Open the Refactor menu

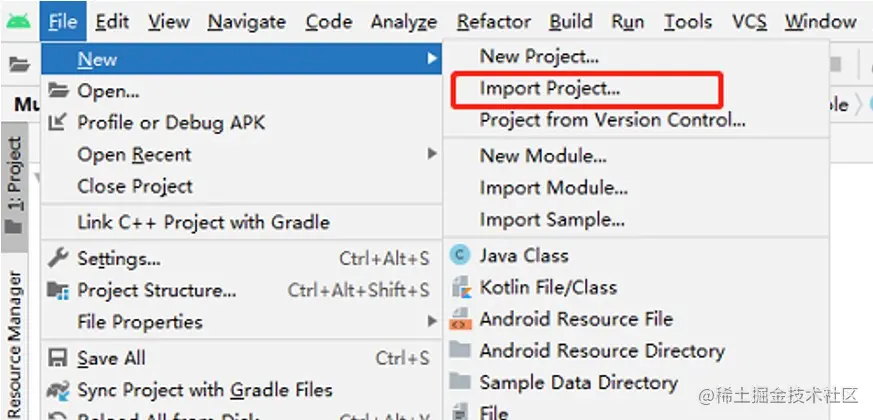(494, 22)
